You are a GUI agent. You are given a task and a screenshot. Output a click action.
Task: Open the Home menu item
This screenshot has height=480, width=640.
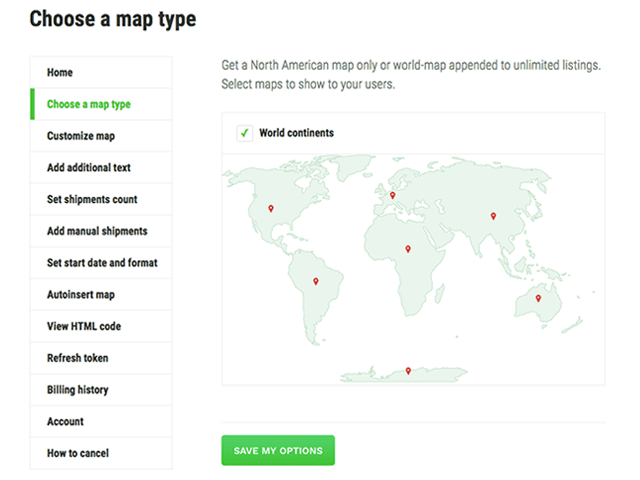coord(60,72)
